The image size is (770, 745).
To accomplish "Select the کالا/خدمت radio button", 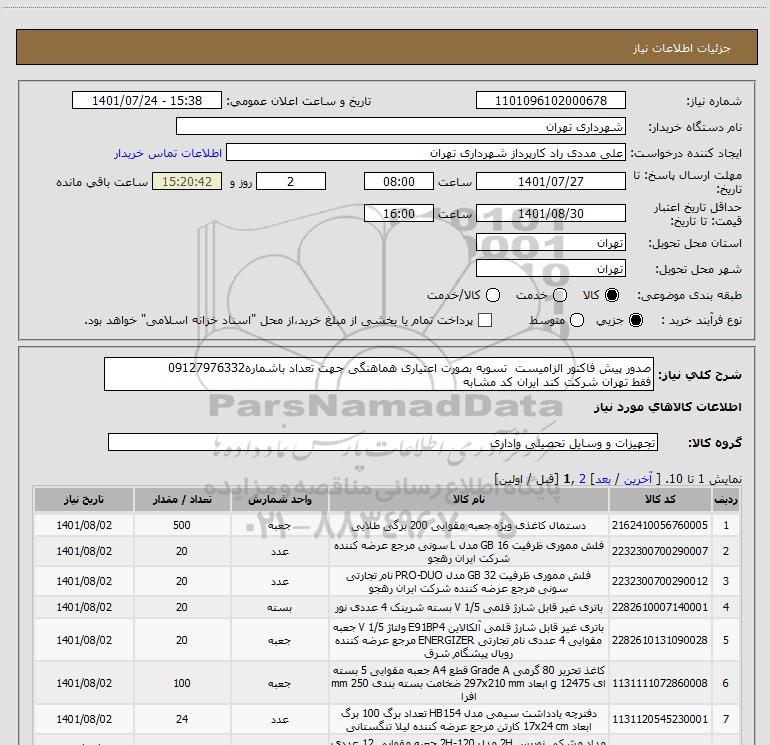I will pyautogui.click(x=493, y=295).
